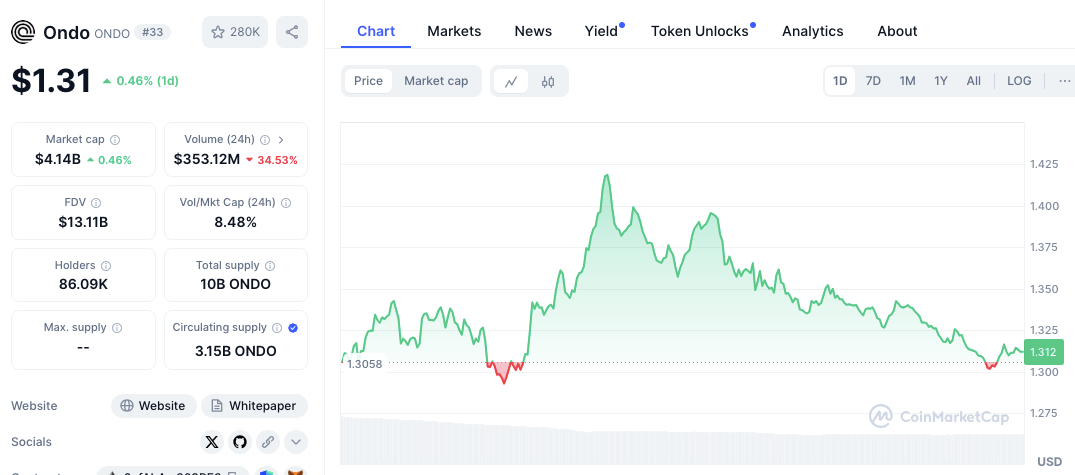
Task: Open the Website link button
Action: click(x=154, y=406)
